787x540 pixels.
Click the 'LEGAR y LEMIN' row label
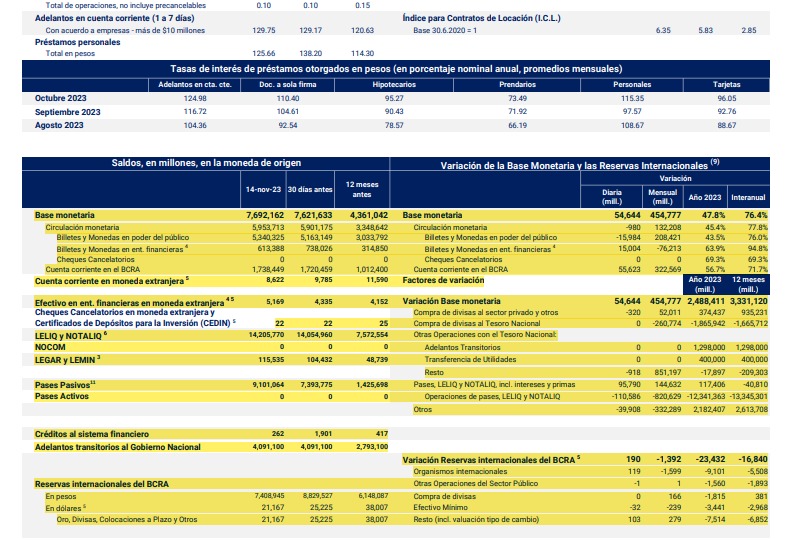68,358
